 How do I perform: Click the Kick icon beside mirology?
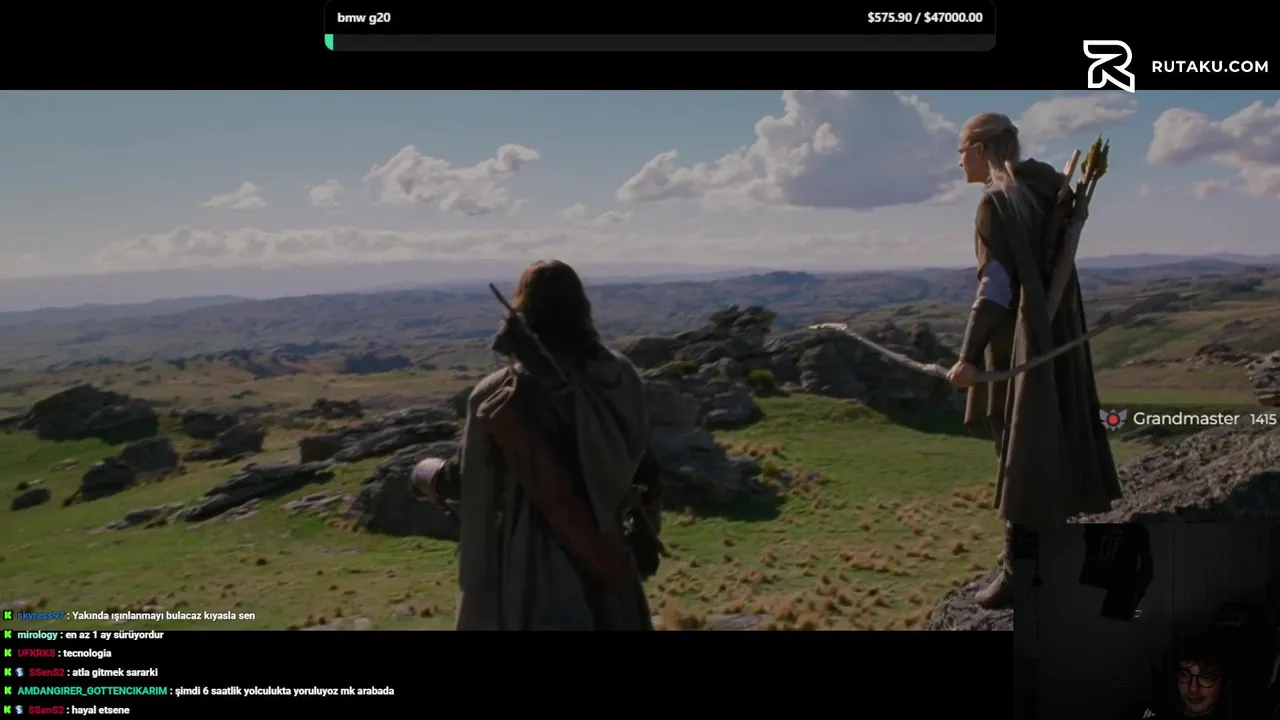pos(8,635)
